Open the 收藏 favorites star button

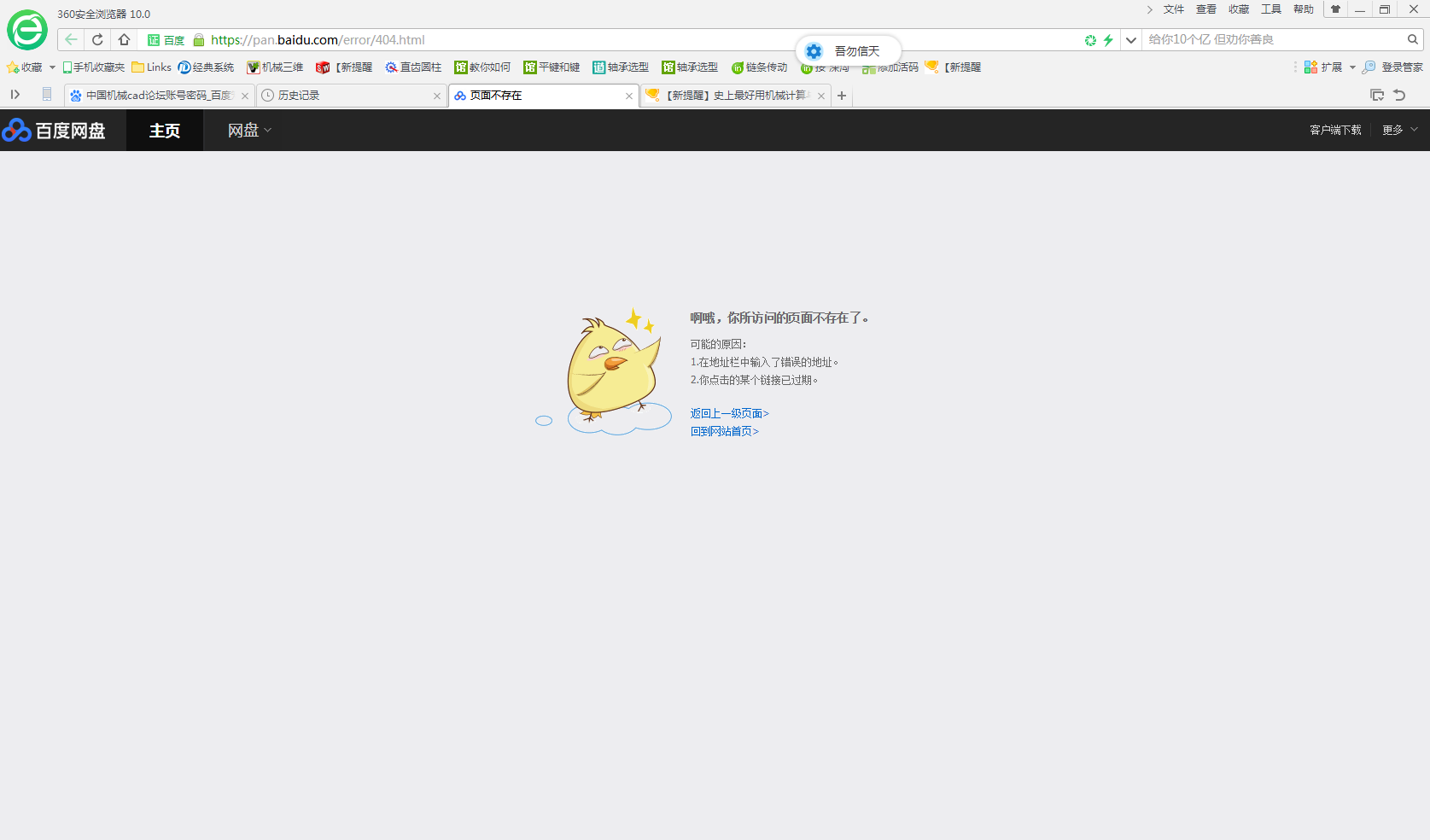25,67
